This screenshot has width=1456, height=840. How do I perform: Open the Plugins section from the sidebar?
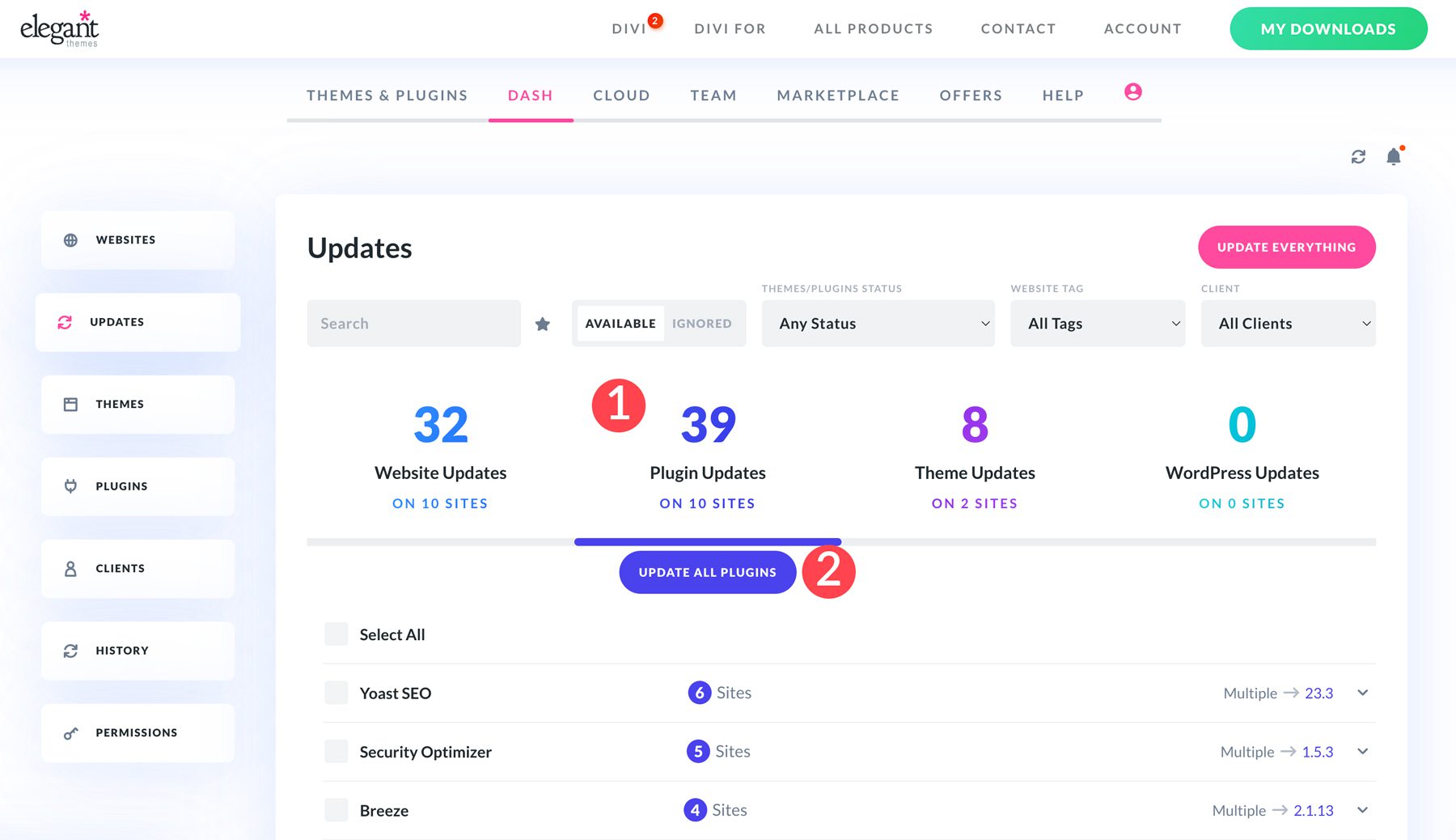click(x=71, y=486)
